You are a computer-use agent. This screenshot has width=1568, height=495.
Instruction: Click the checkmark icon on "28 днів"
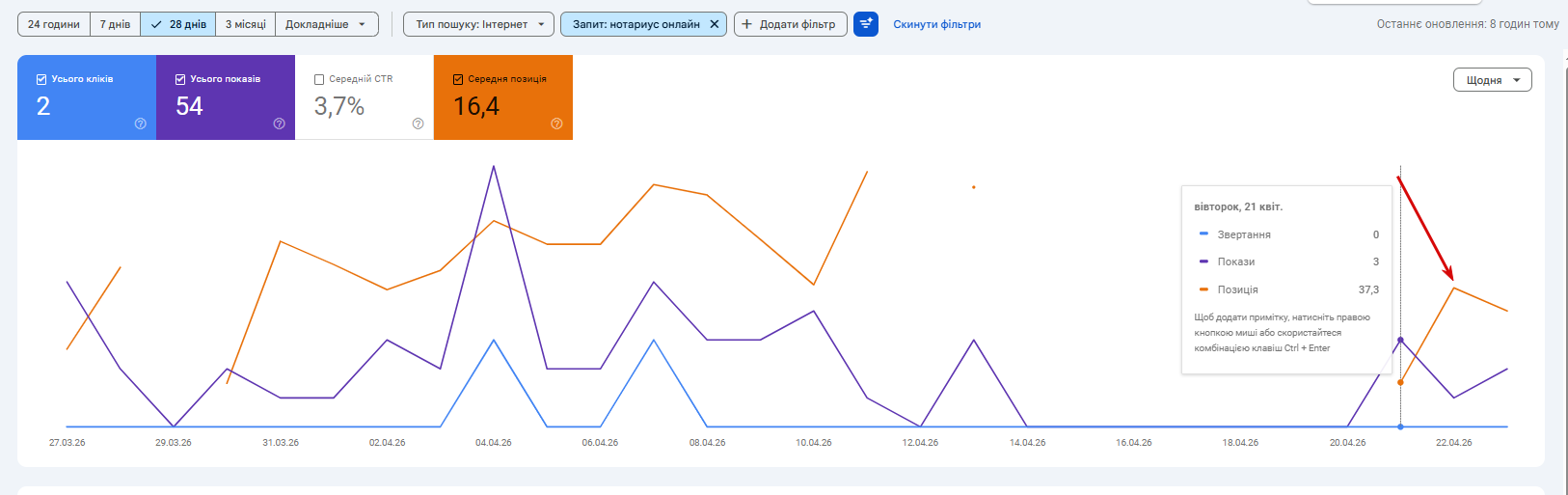coord(157,24)
